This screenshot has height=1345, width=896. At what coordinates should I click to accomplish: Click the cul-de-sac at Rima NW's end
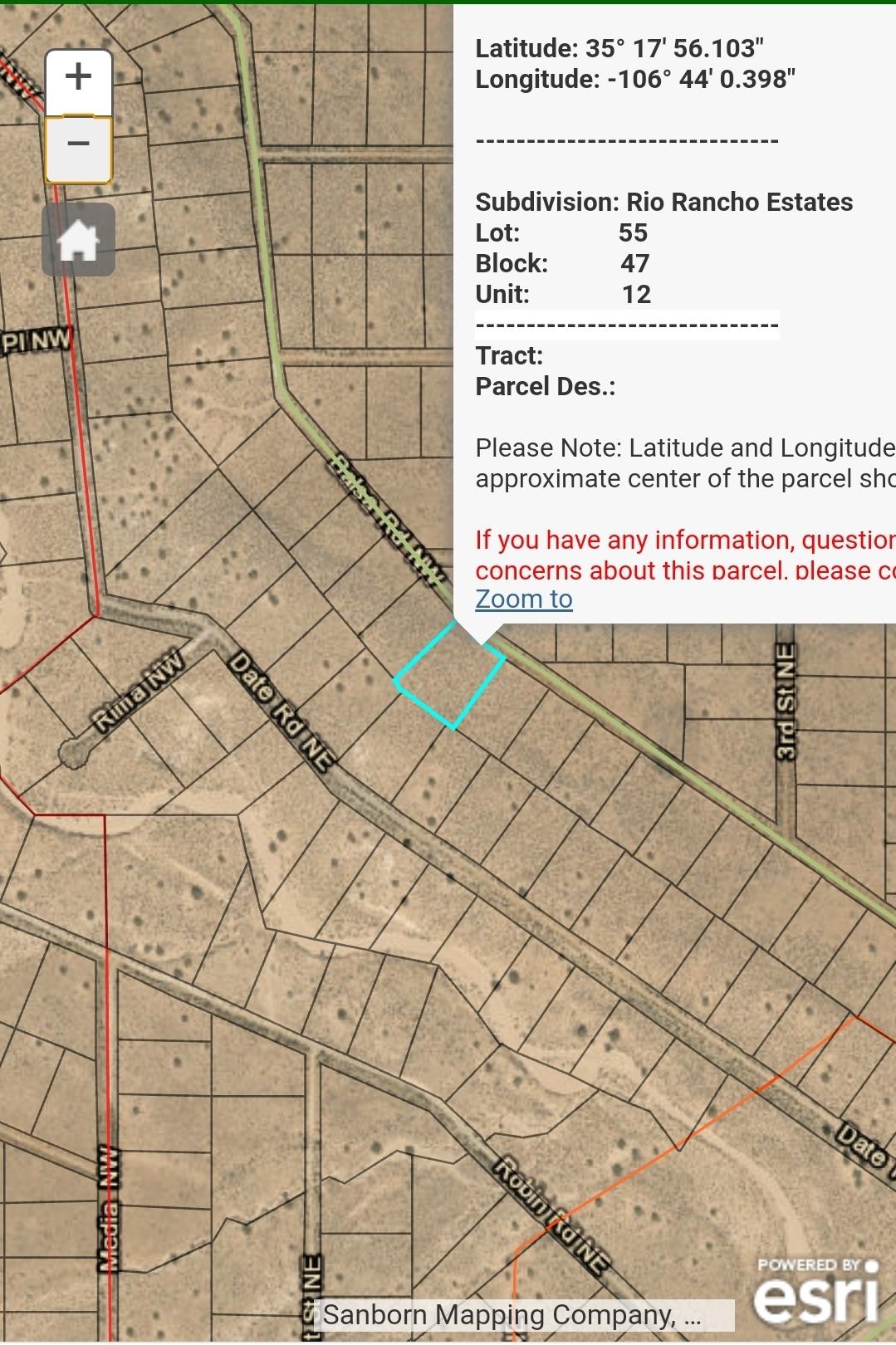[73, 754]
